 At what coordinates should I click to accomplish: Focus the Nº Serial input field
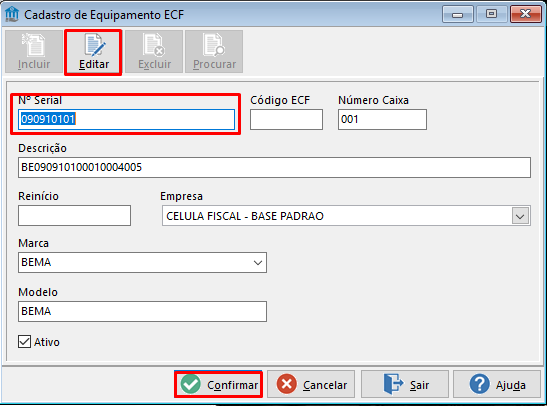pos(126,120)
